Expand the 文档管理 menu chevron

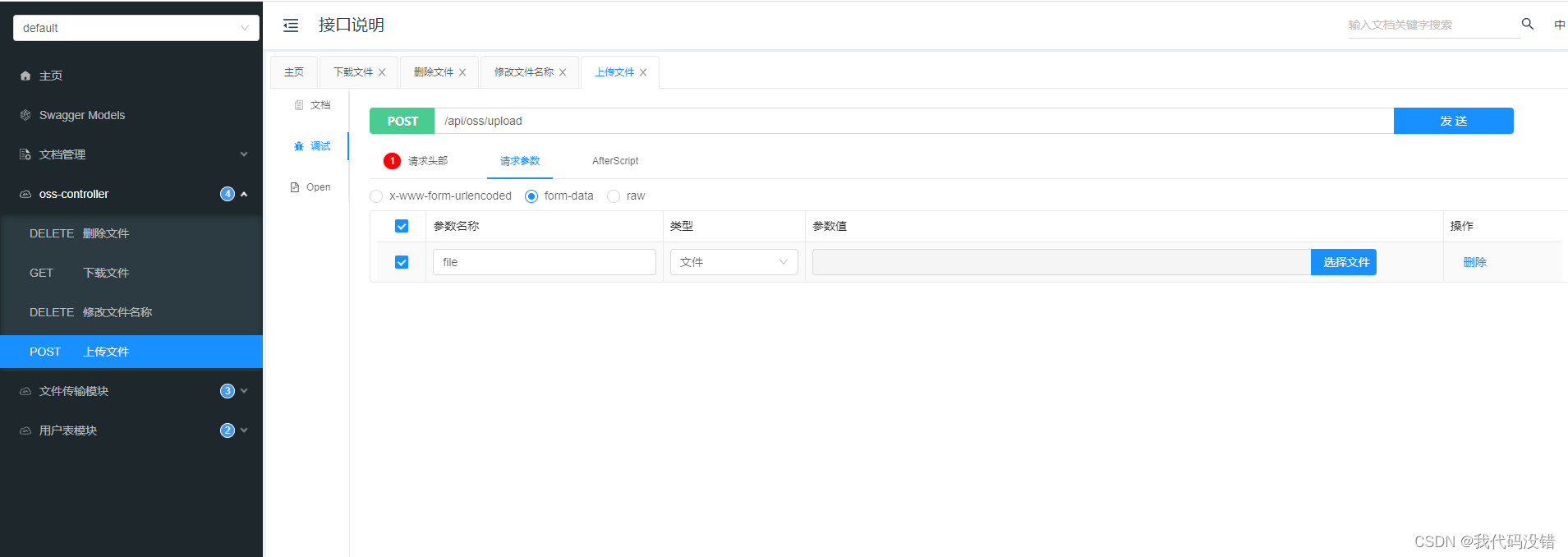244,154
